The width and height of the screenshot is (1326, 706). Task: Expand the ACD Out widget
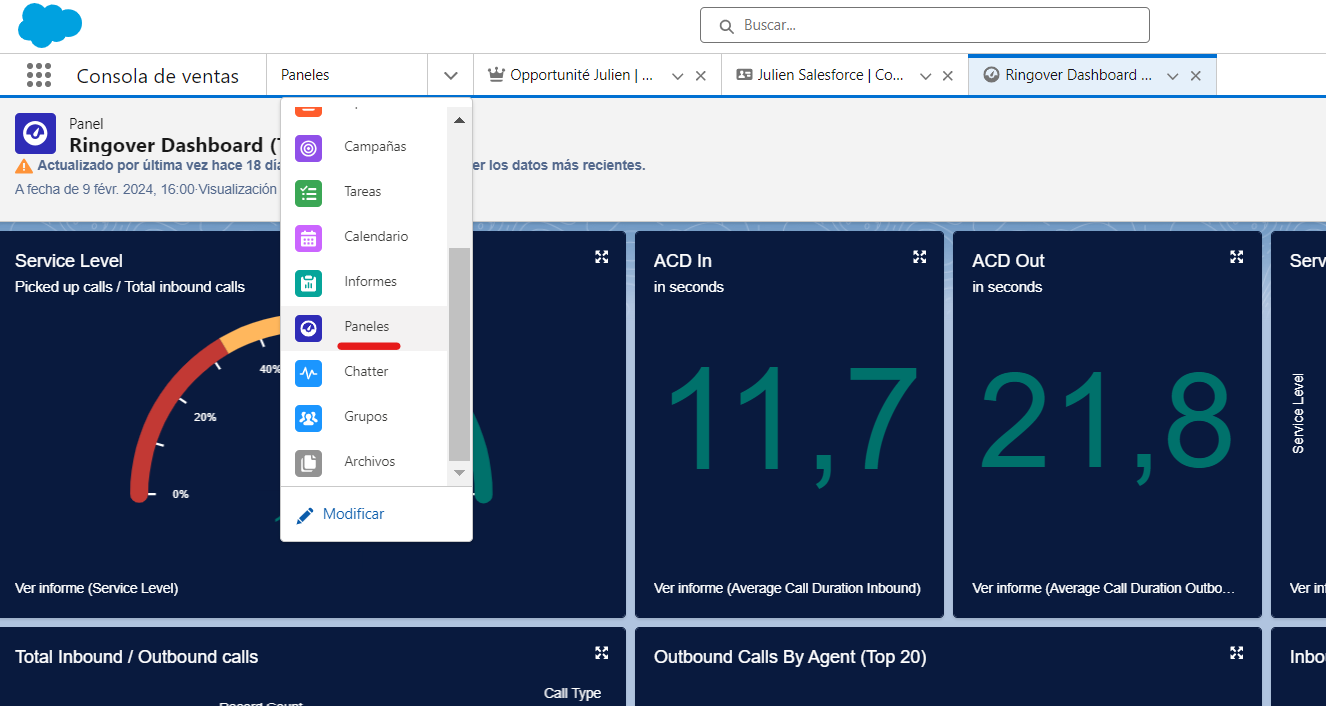click(x=1237, y=257)
